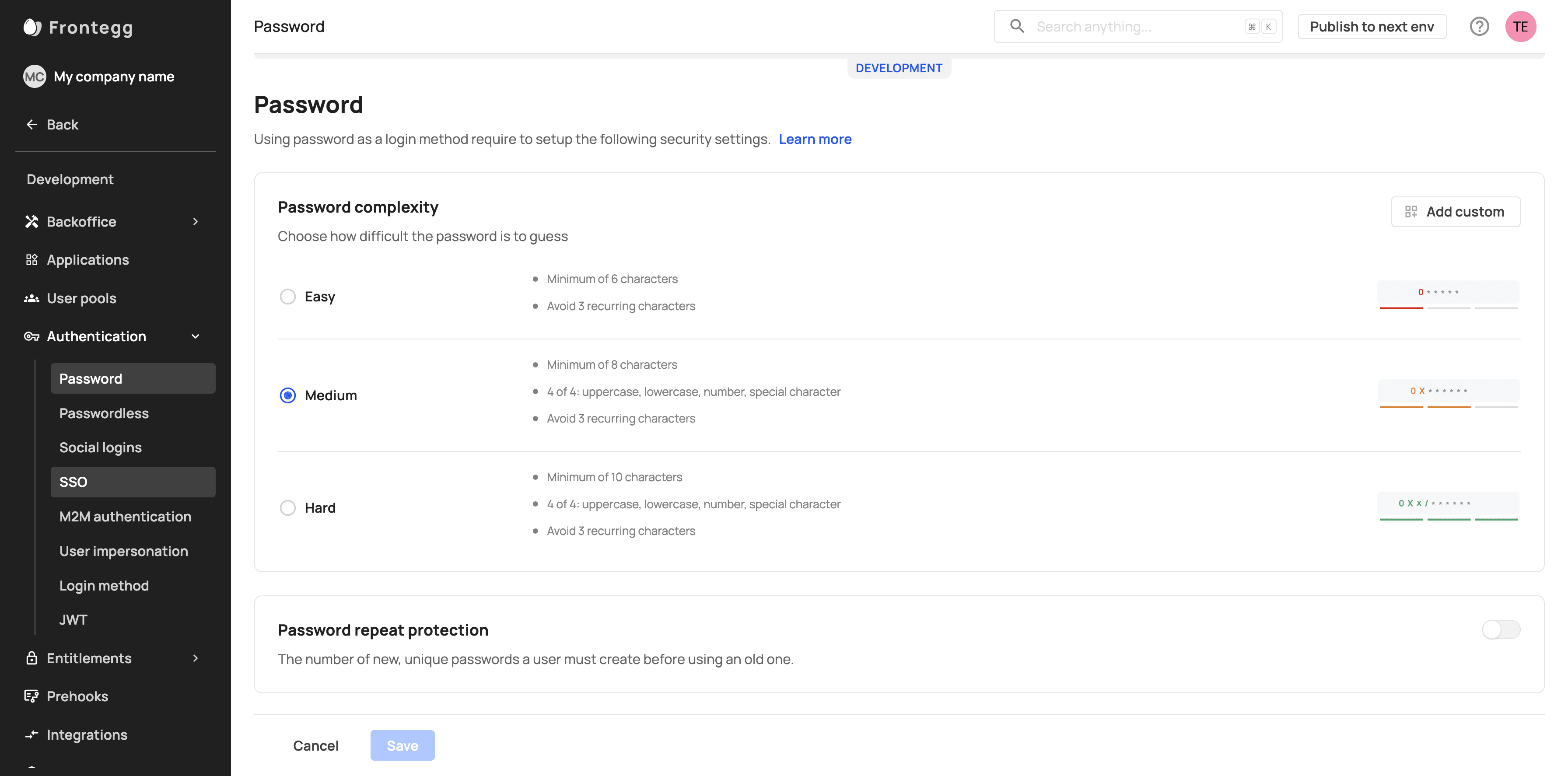Click the Medium option label

tap(330, 395)
